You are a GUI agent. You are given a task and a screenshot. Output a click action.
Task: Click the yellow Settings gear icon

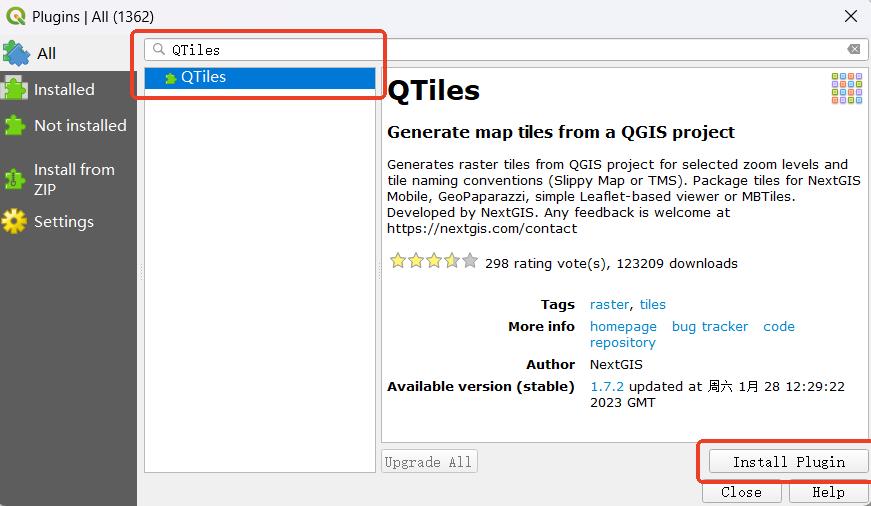pos(14,222)
